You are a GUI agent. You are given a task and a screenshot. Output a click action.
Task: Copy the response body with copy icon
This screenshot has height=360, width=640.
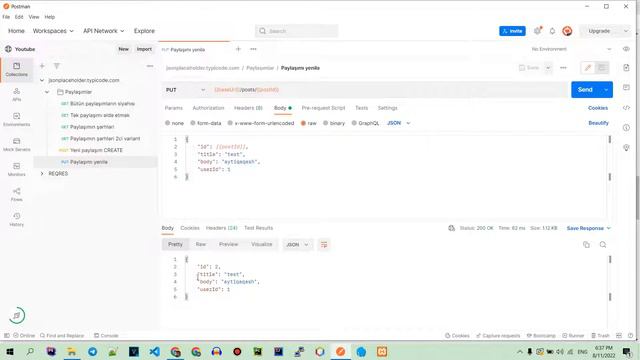tap(586, 244)
